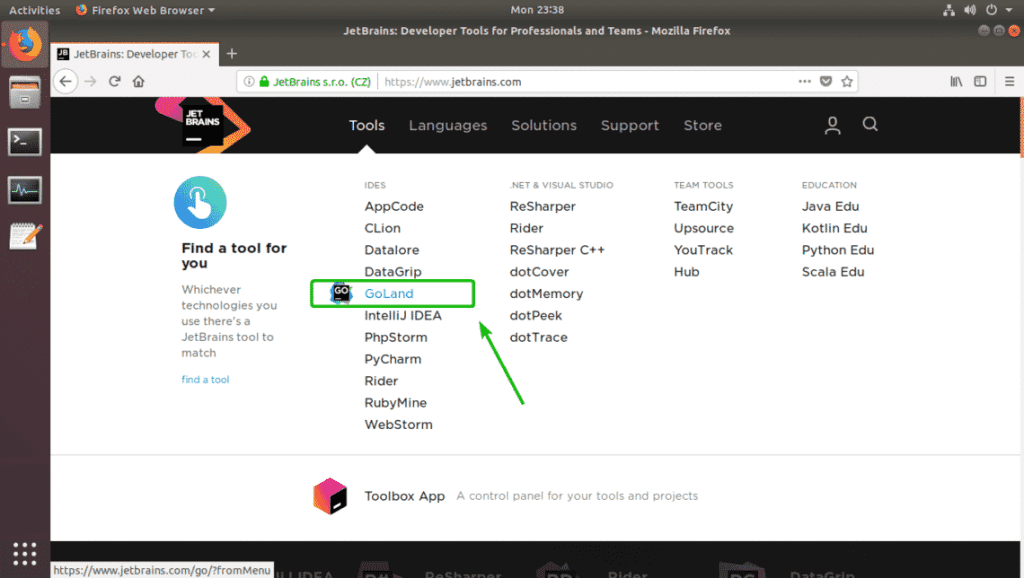Open the IntelliJ IDEA link
This screenshot has height=578, width=1024.
click(402, 315)
